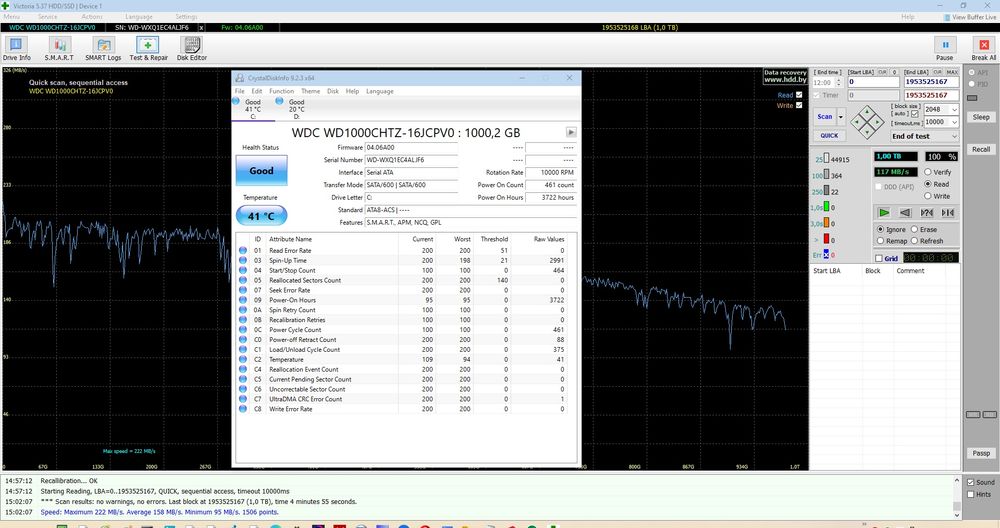The image size is (1000, 528).
Task: Open Drive Info in Victoria toolbar
Action: (x=16, y=48)
